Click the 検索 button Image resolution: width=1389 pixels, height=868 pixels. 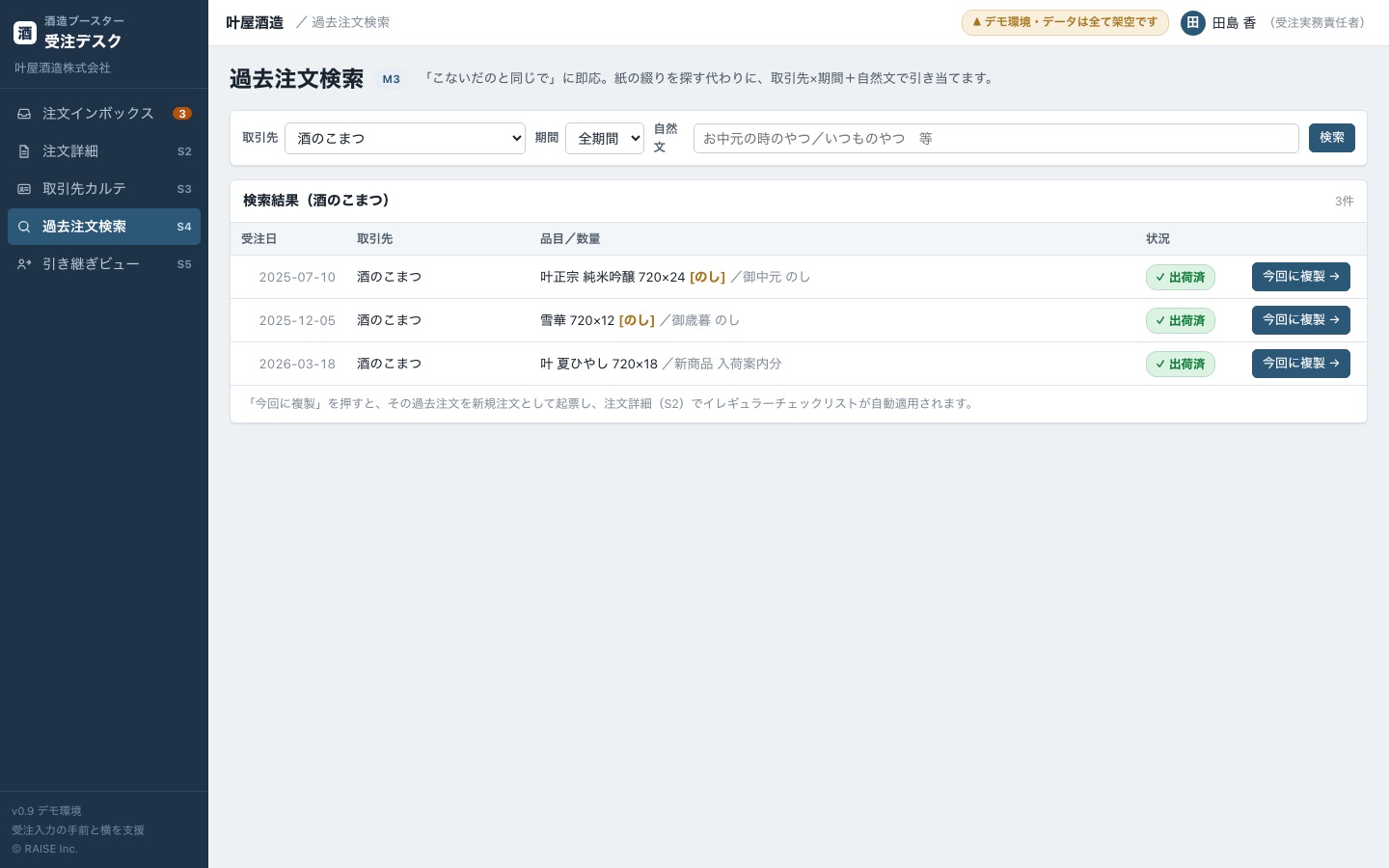click(1332, 138)
